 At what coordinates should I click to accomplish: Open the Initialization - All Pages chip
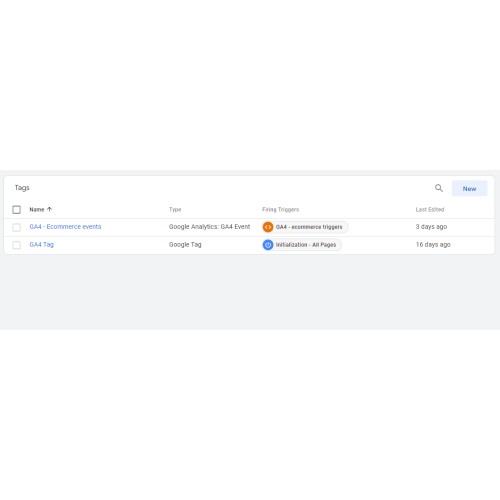point(302,245)
